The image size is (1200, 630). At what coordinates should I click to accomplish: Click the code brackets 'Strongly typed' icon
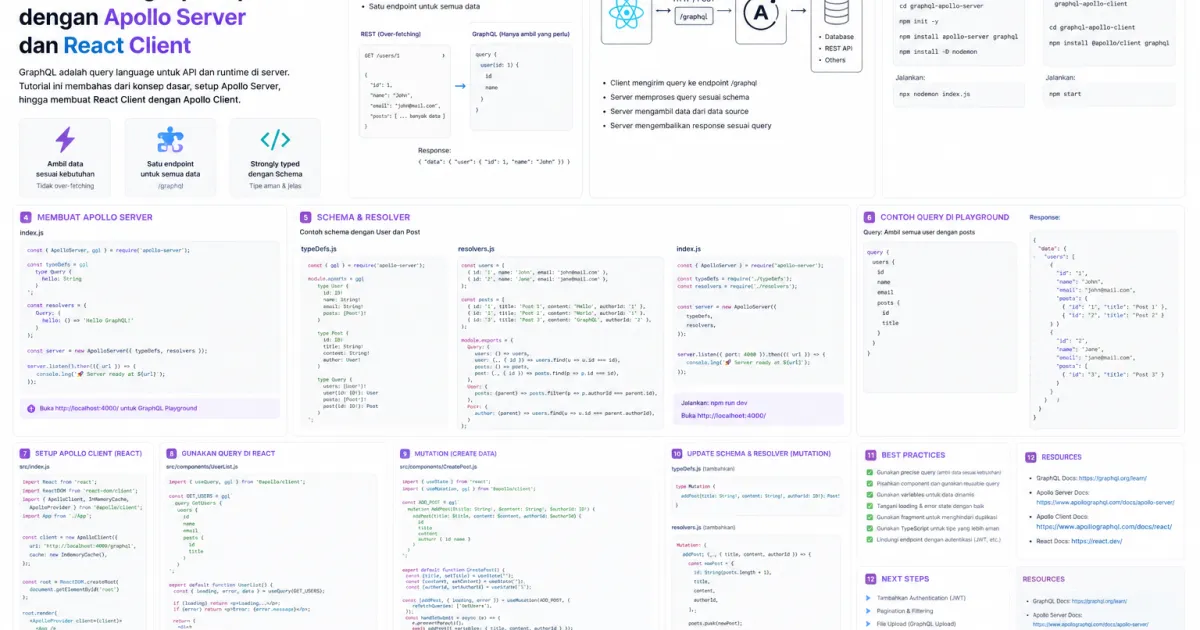275,139
